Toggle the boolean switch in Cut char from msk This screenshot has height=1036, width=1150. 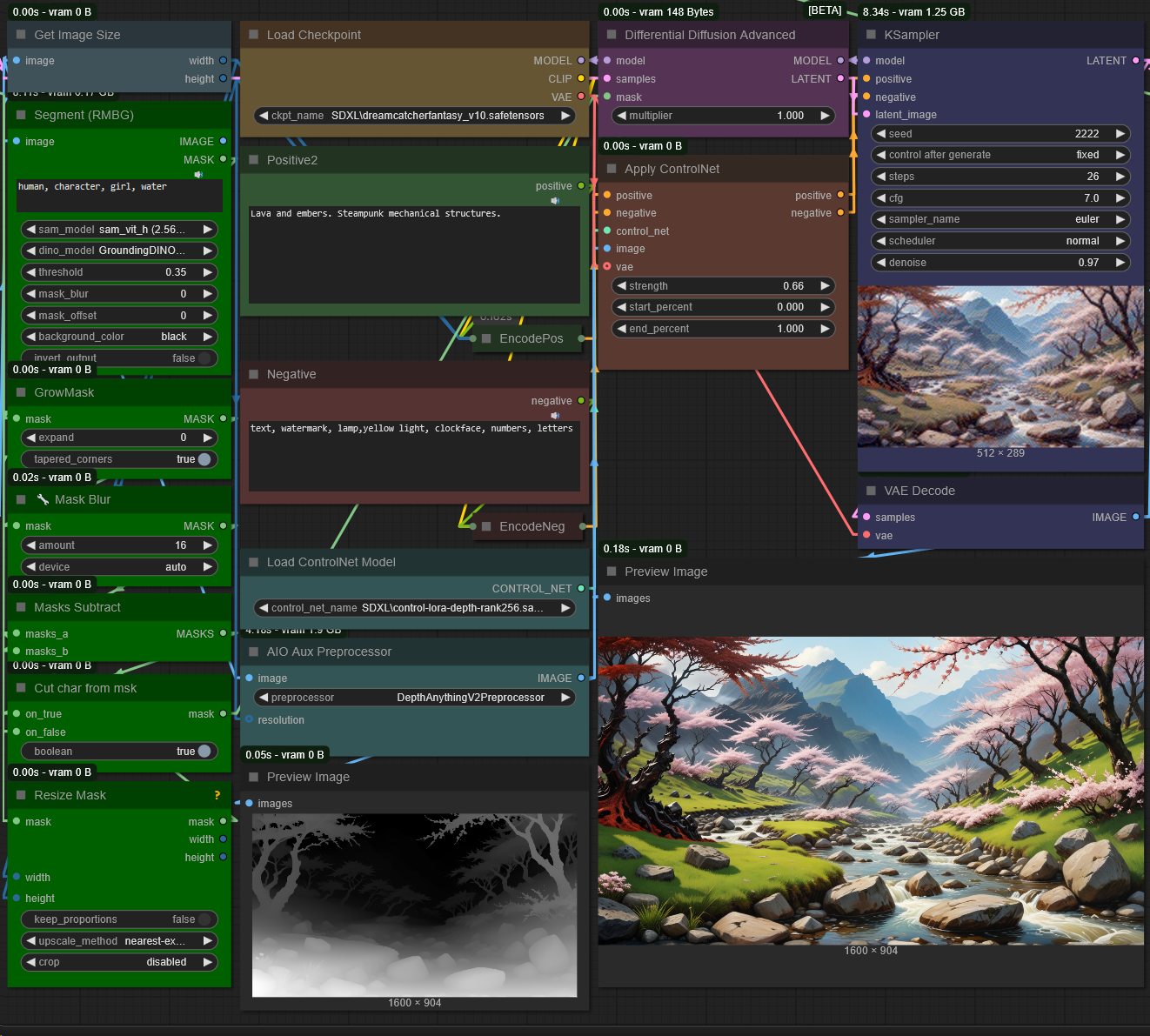[x=204, y=752]
